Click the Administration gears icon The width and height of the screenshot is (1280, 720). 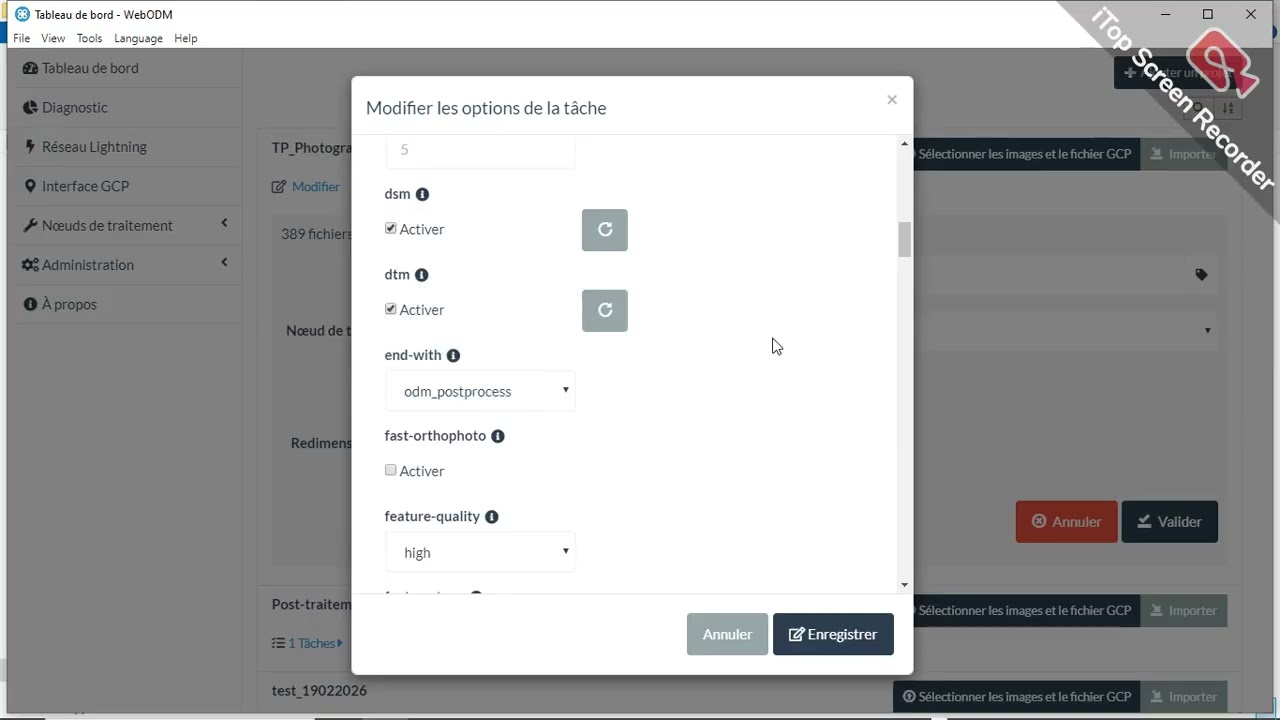pyautogui.click(x=31, y=265)
